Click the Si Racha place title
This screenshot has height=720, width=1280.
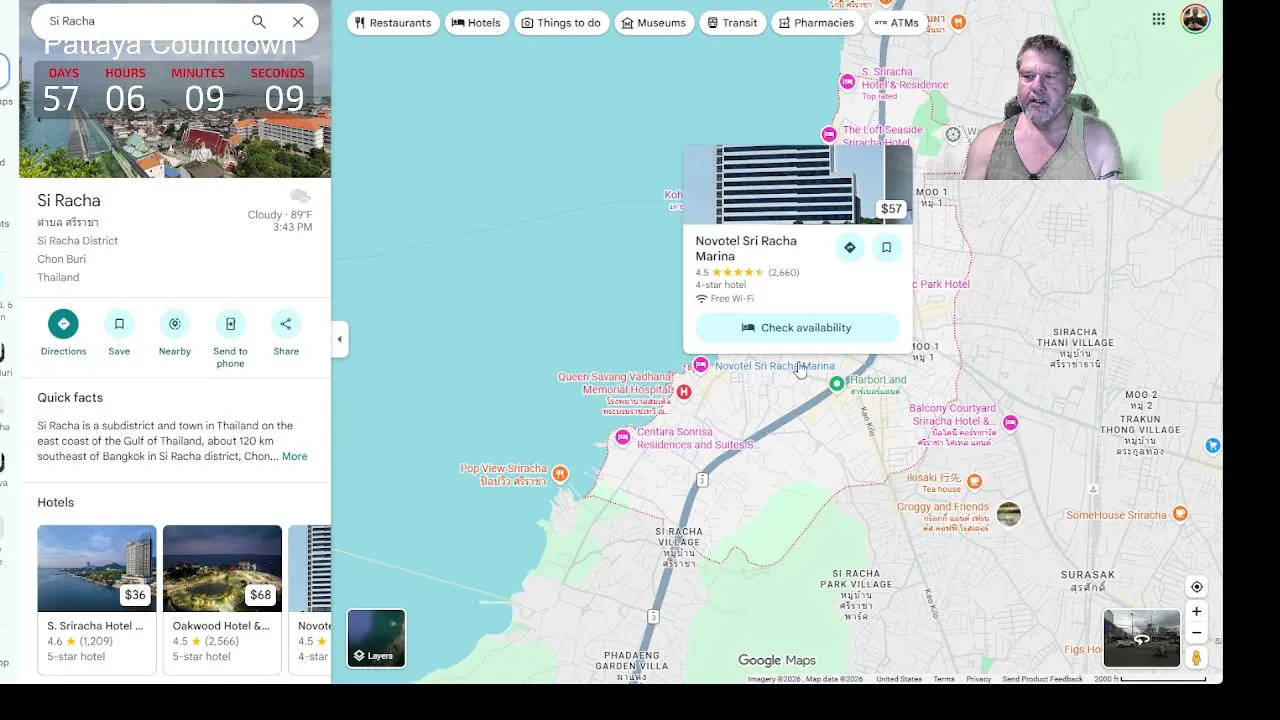(x=69, y=200)
